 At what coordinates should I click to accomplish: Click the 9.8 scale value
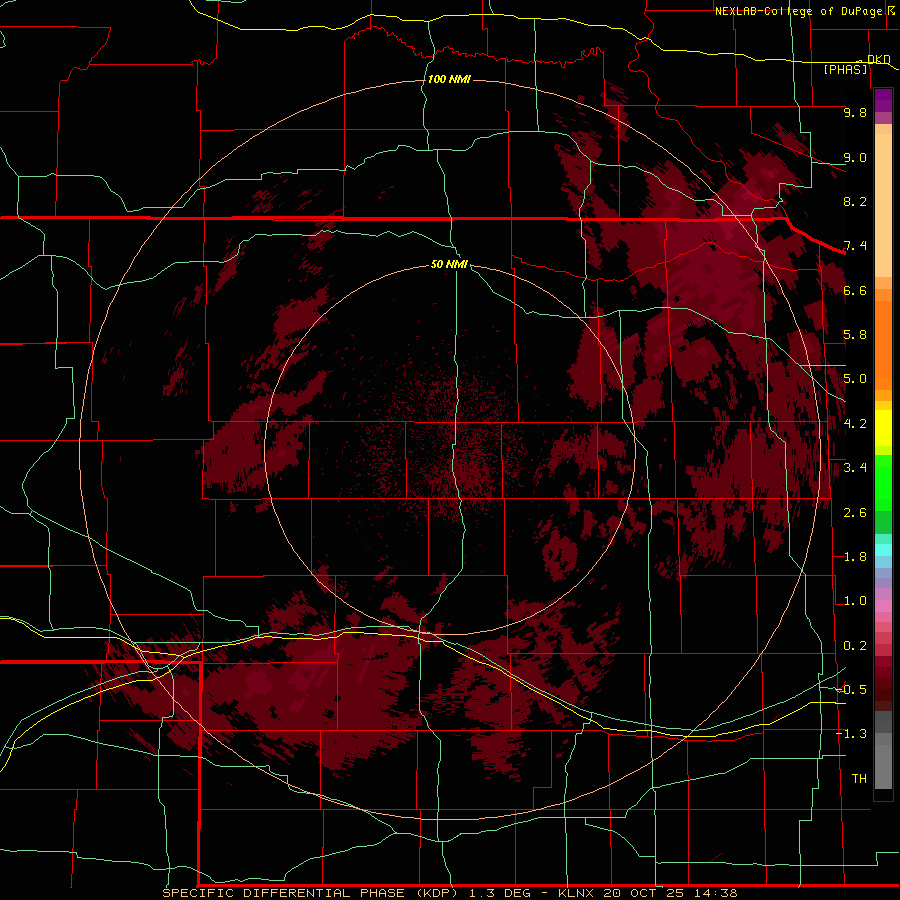pyautogui.click(x=855, y=112)
